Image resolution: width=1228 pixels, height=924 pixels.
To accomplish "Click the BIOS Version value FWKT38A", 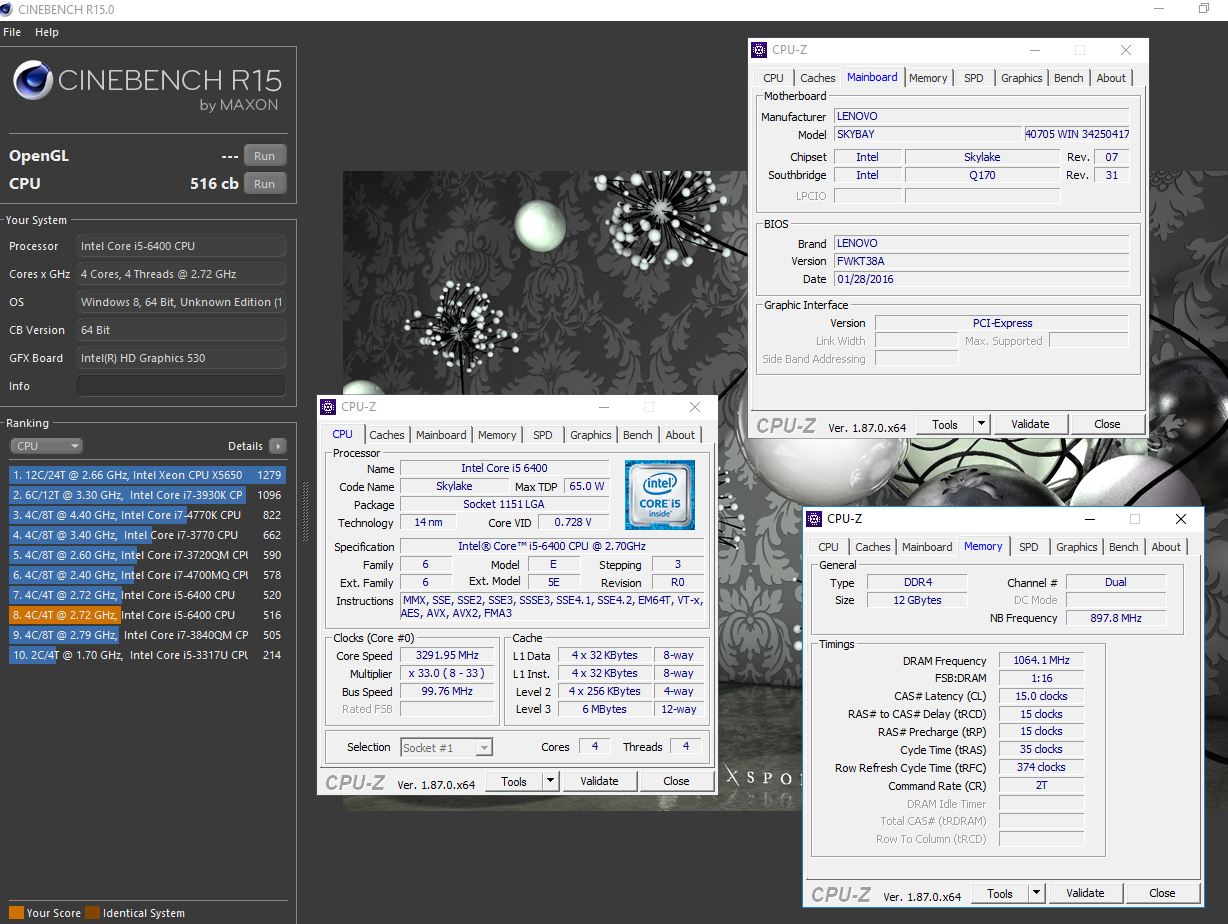I will coord(982,261).
